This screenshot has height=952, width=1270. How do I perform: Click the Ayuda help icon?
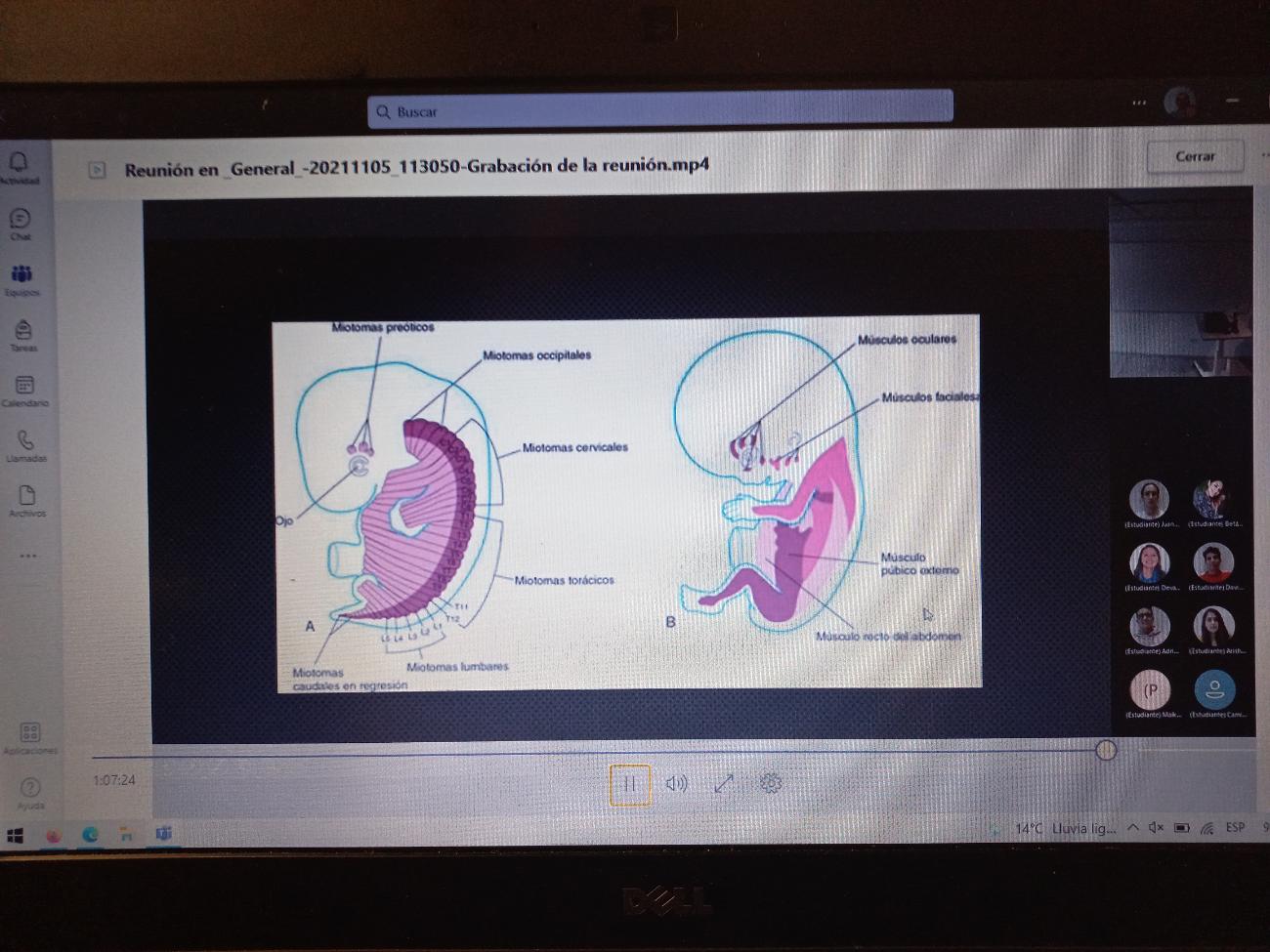[30, 788]
